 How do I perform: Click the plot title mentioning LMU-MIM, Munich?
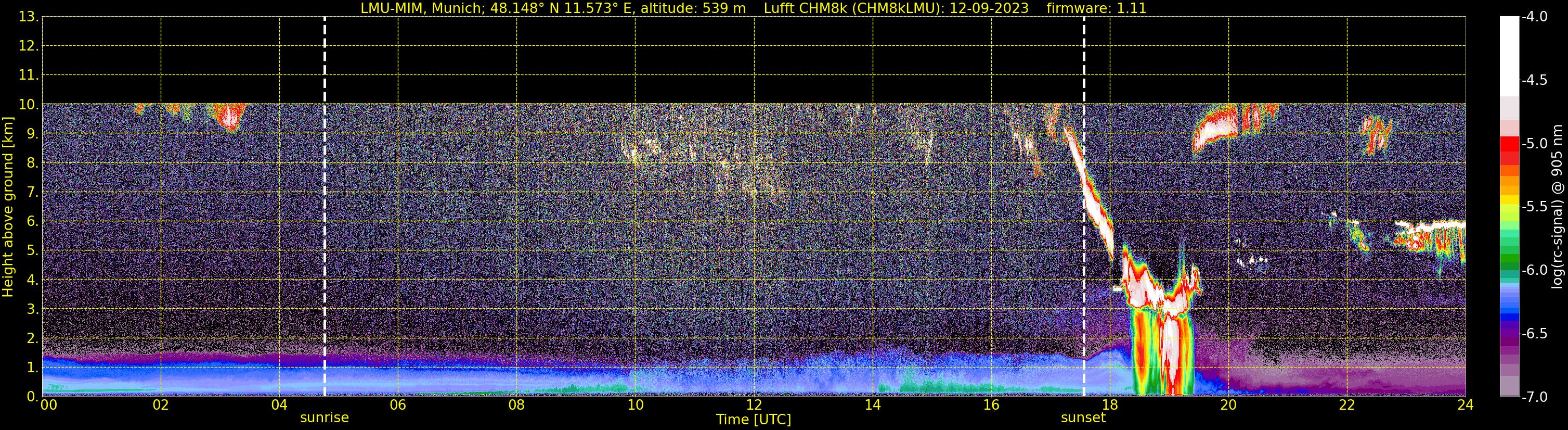[x=754, y=8]
